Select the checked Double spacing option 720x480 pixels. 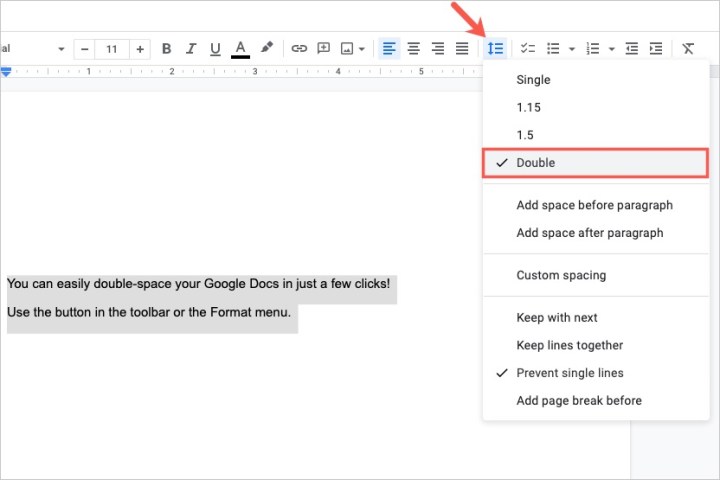point(595,163)
